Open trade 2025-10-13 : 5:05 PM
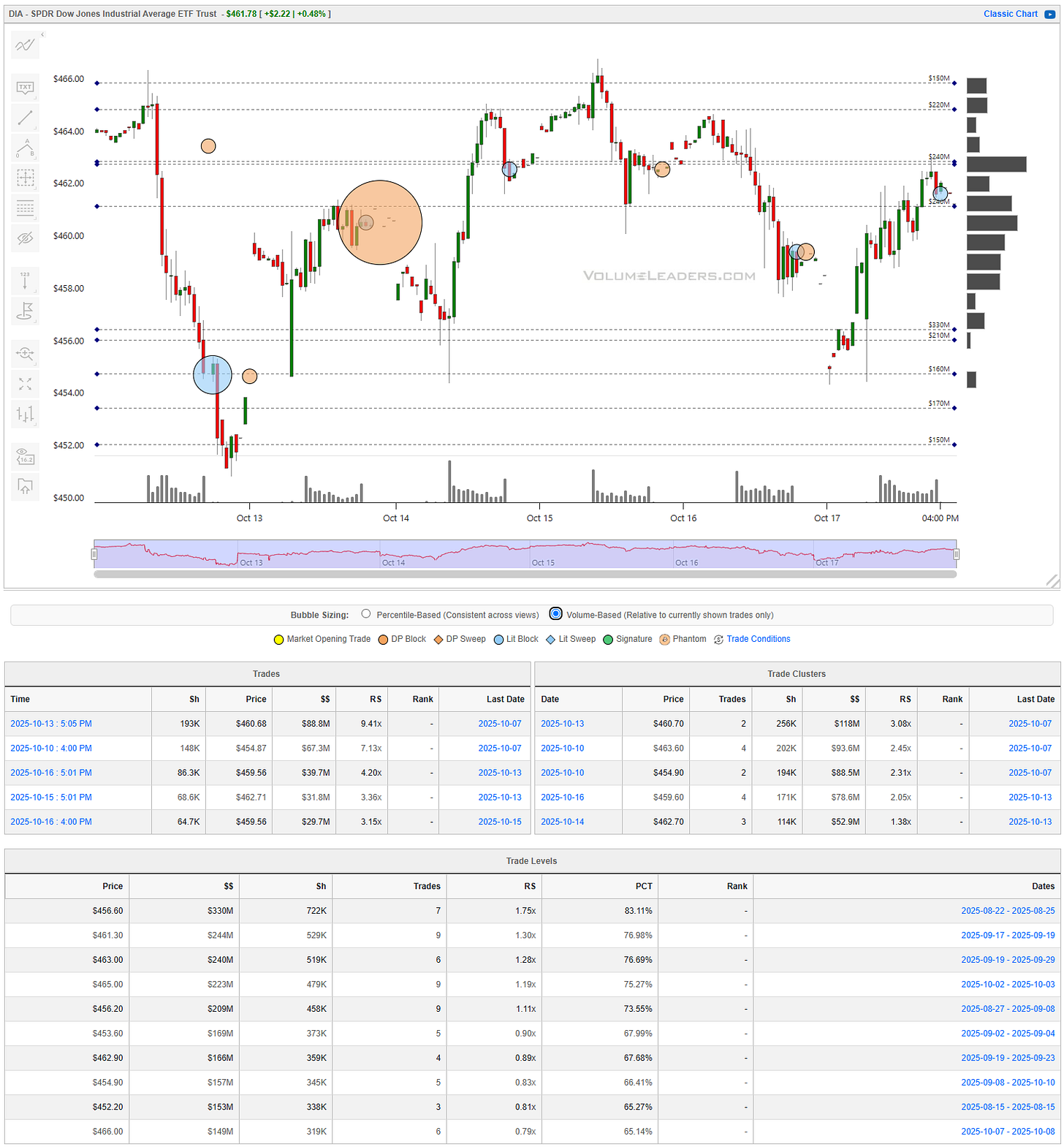This screenshot has width=1064, height=1147. 51,724
